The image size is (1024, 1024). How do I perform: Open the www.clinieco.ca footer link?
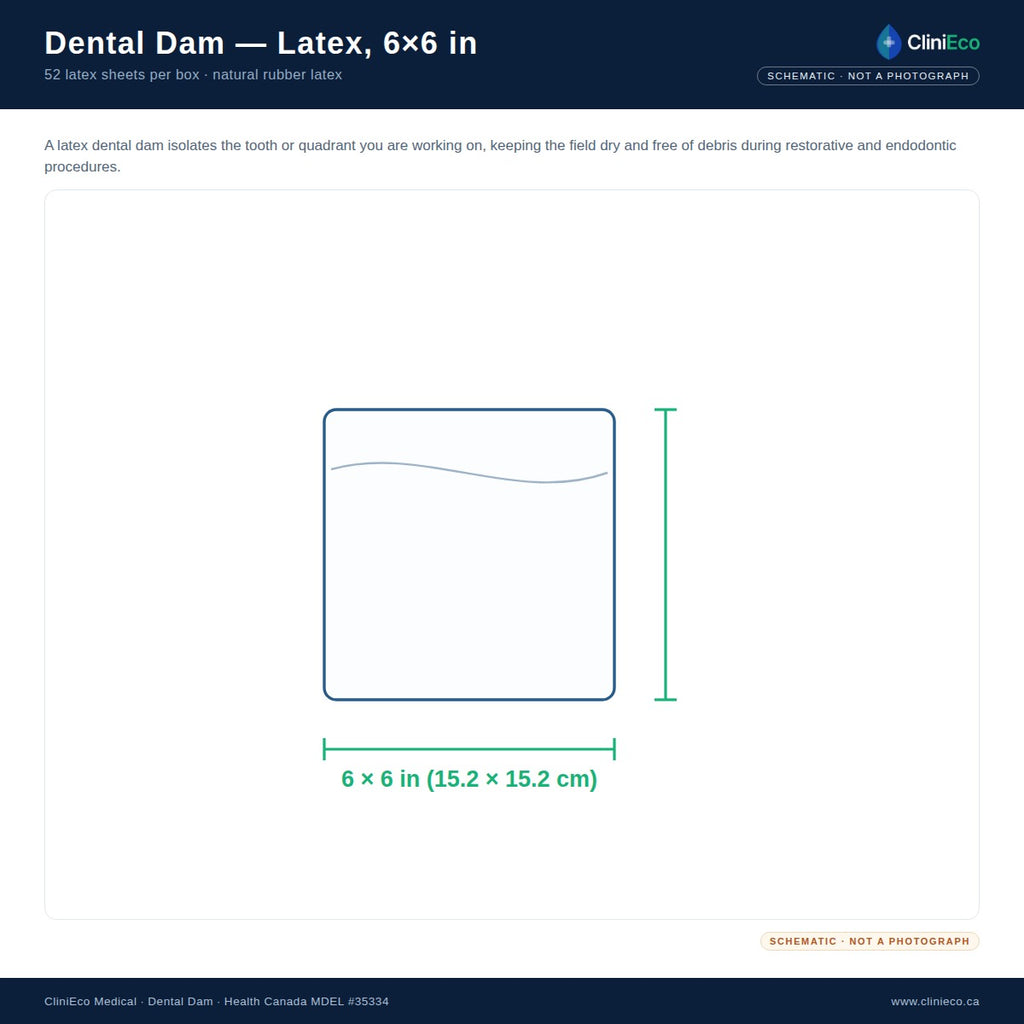[935, 1001]
